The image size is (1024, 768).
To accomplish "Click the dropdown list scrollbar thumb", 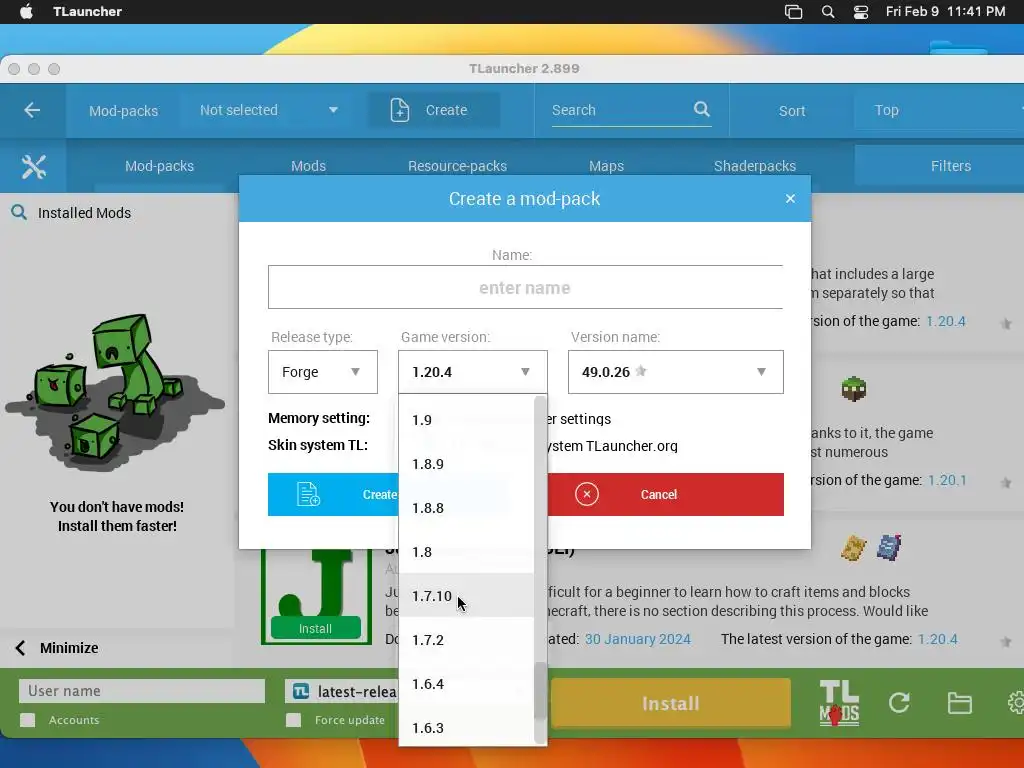I will [540, 691].
